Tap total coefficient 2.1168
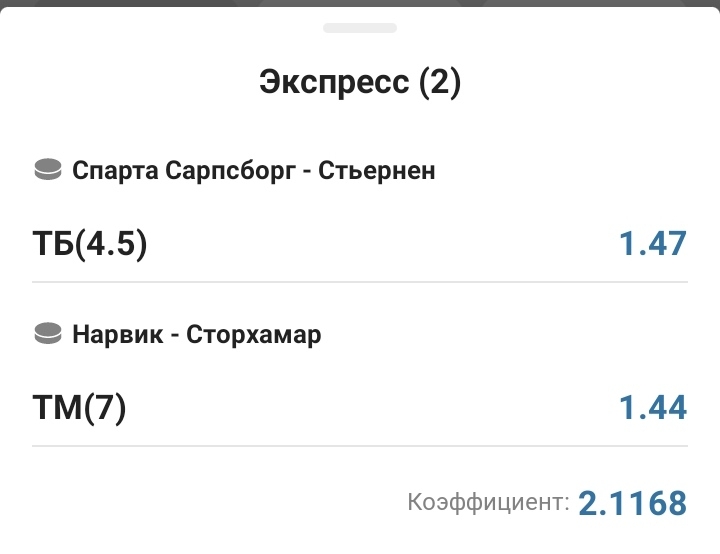This screenshot has width=720, height=554. pos(633,502)
